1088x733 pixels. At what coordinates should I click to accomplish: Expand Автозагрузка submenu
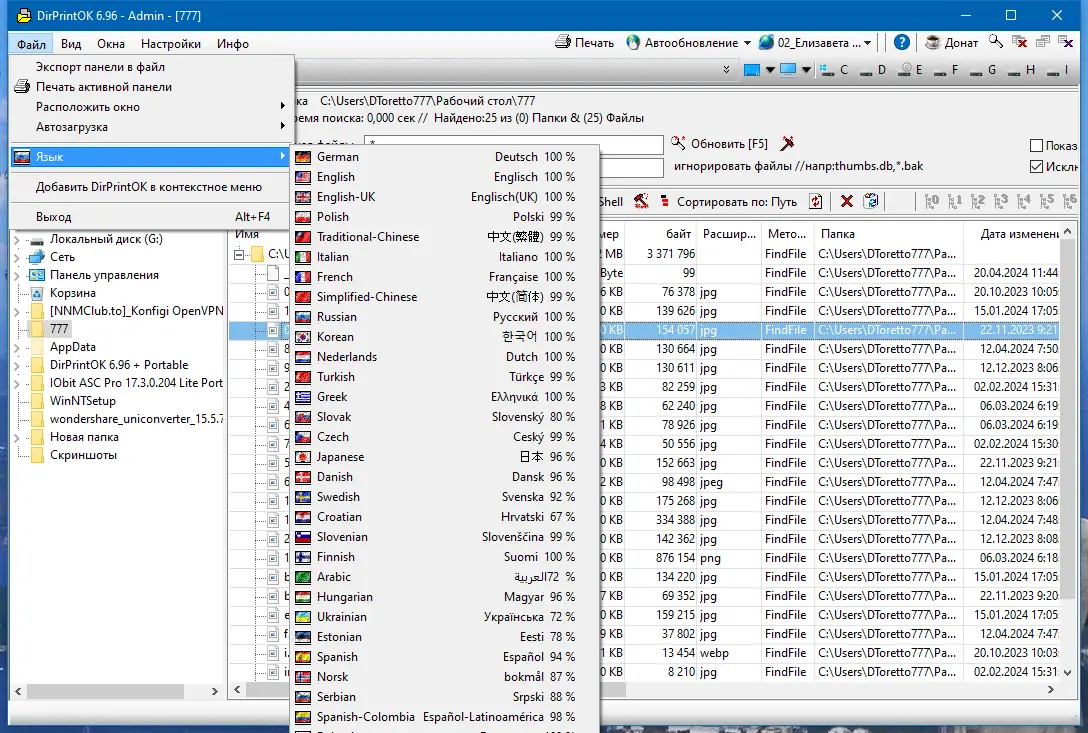click(149, 127)
